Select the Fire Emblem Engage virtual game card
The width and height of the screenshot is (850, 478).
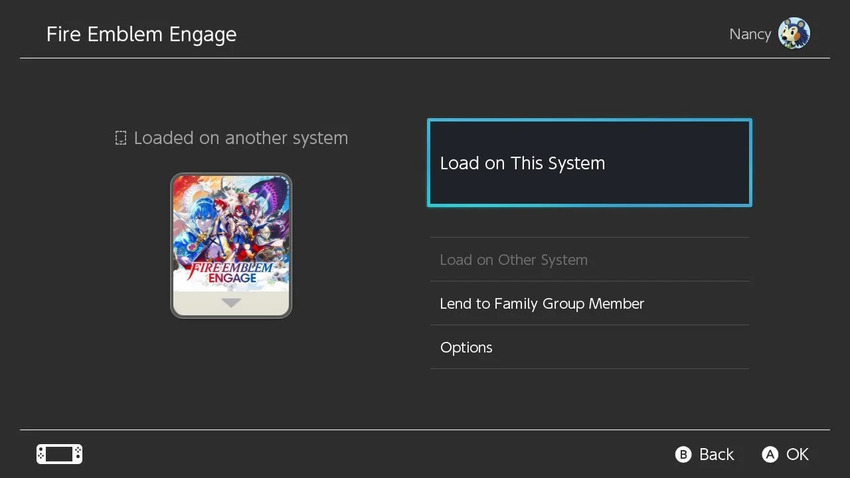(231, 246)
